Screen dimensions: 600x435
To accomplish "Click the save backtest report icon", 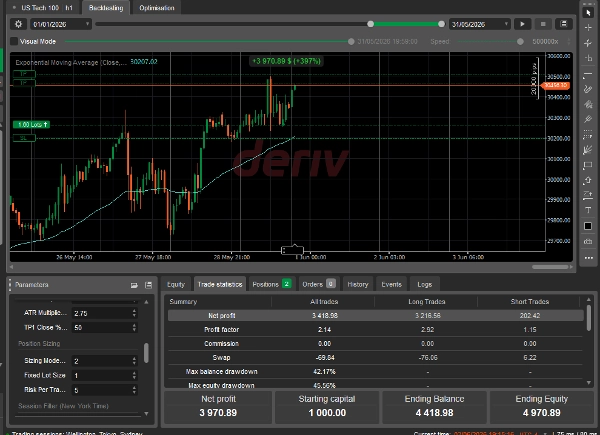I will pyautogui.click(x=563, y=24).
